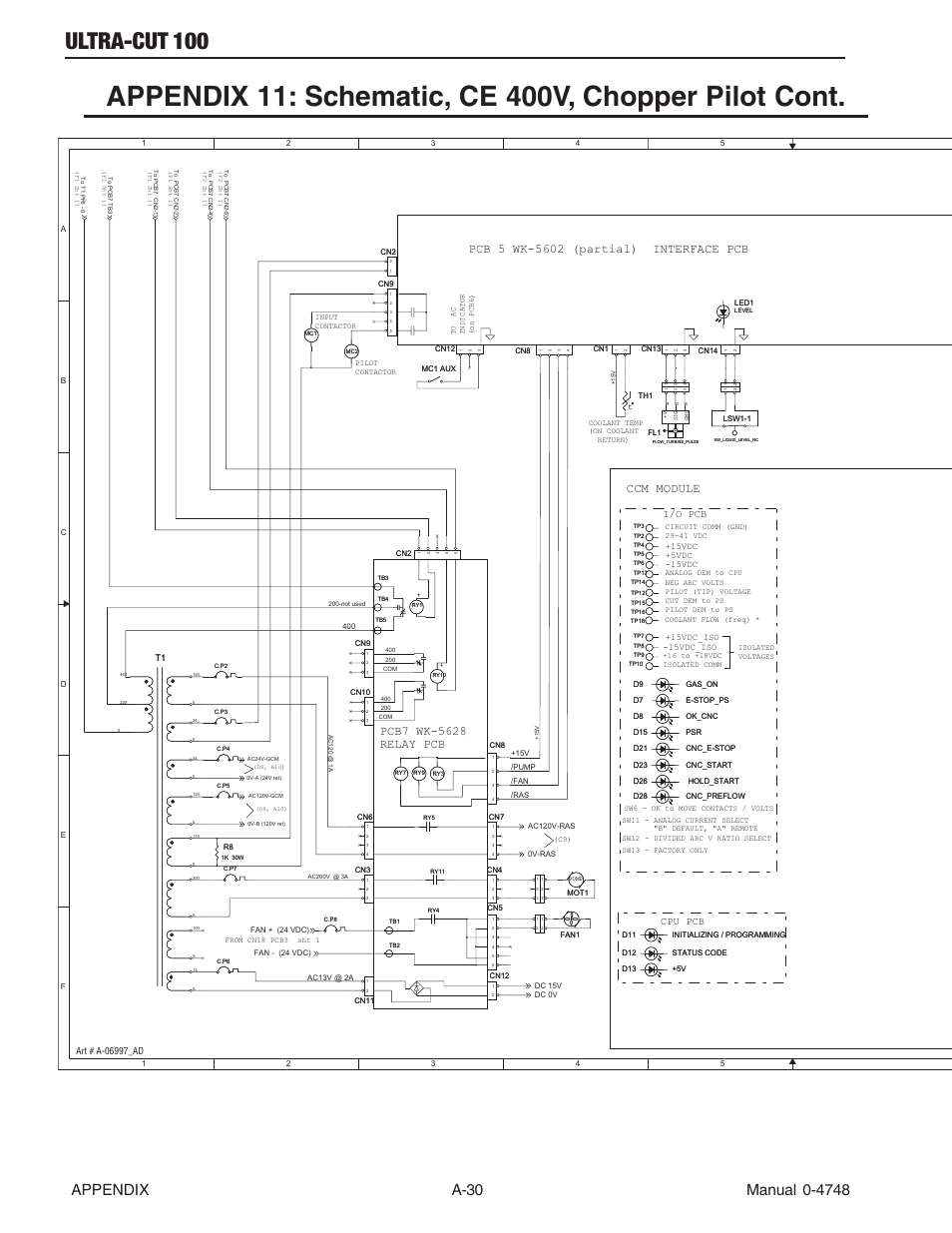Image resolution: width=952 pixels, height=1233 pixels.
Task: Click the CCM MODULE label
Action: coord(664,488)
